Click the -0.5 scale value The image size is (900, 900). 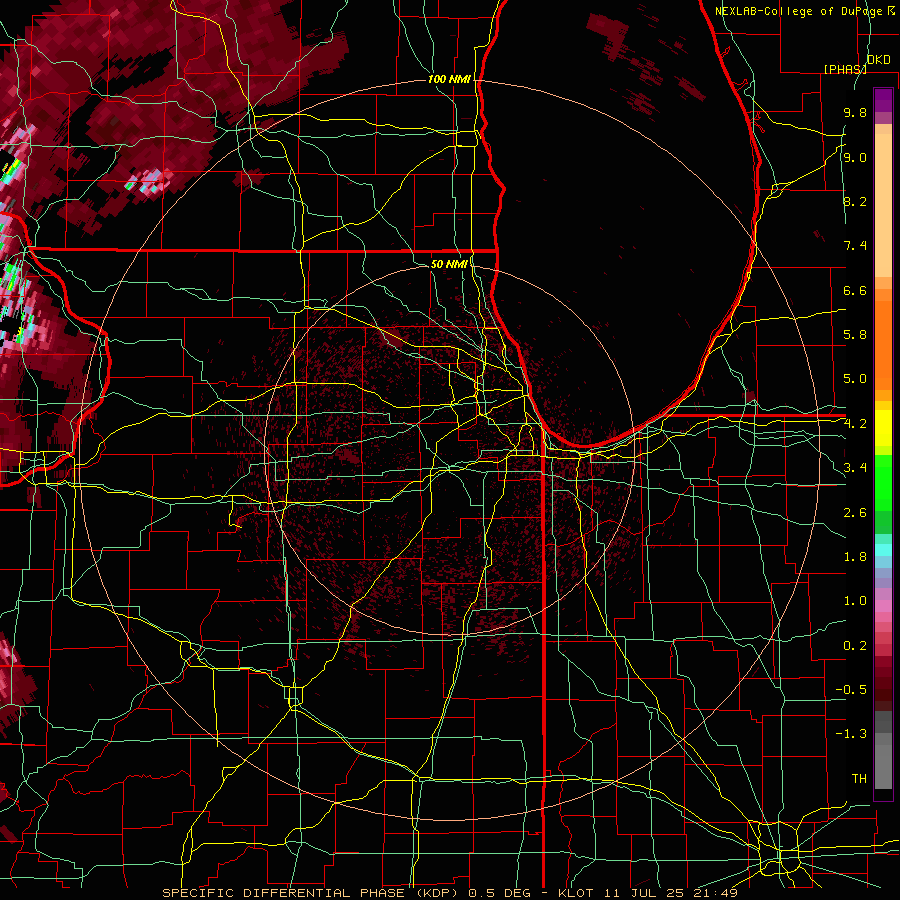pos(851,690)
